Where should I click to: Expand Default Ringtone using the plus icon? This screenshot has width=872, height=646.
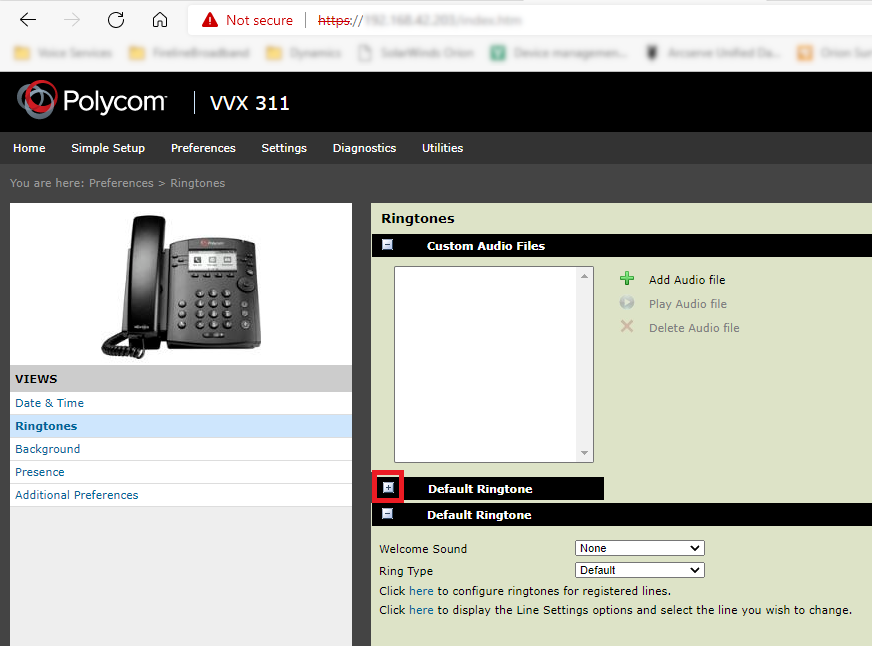388,488
